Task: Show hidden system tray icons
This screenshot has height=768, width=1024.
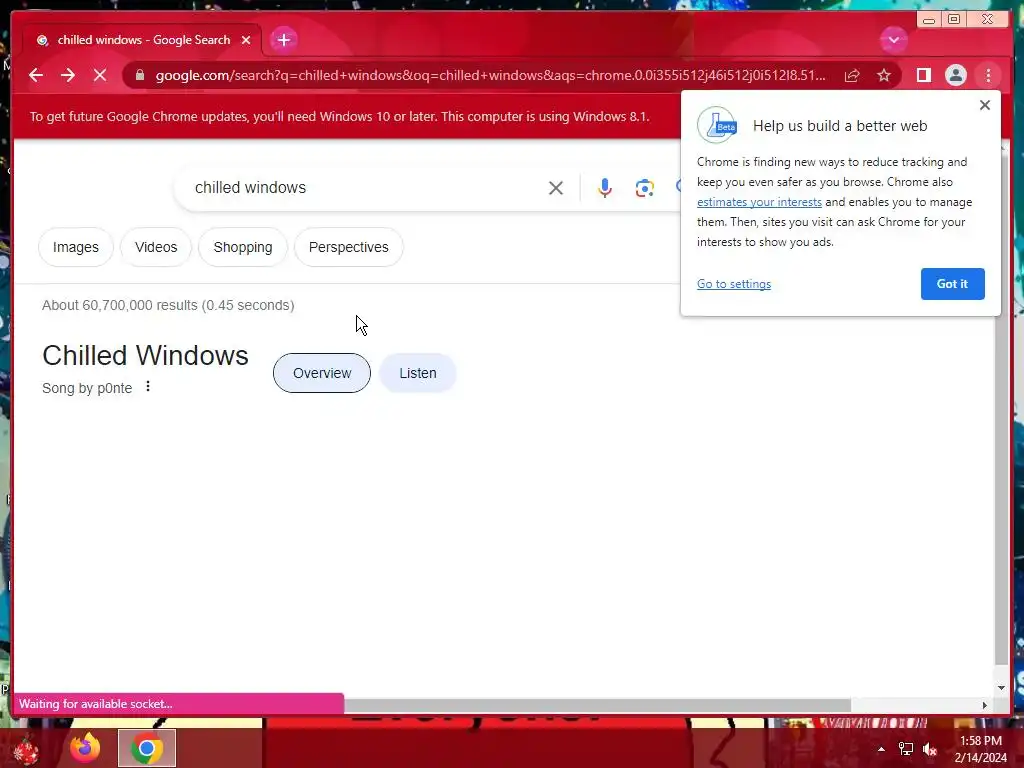Action: pyautogui.click(x=881, y=749)
